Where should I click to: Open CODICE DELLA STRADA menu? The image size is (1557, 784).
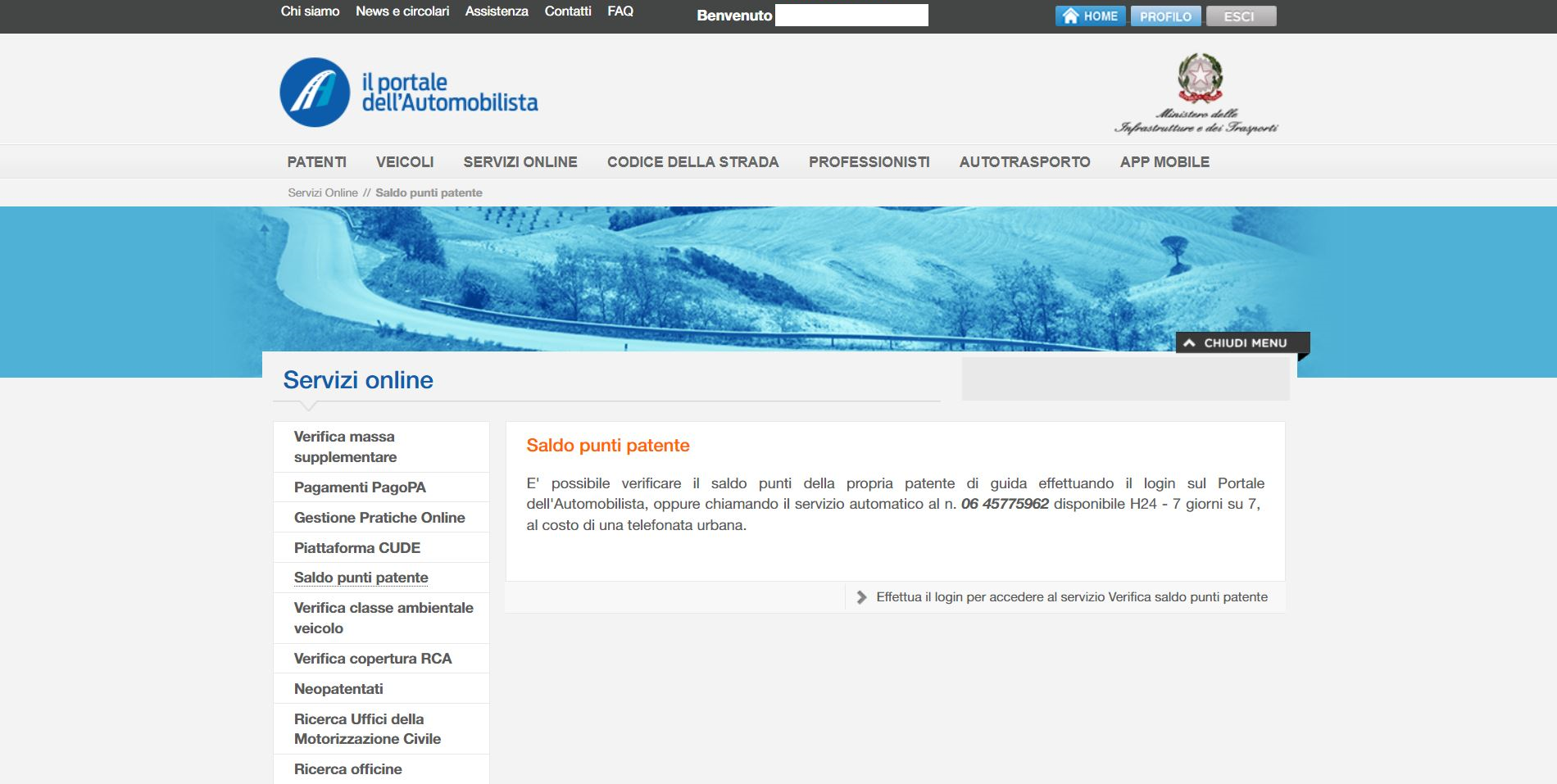point(693,162)
